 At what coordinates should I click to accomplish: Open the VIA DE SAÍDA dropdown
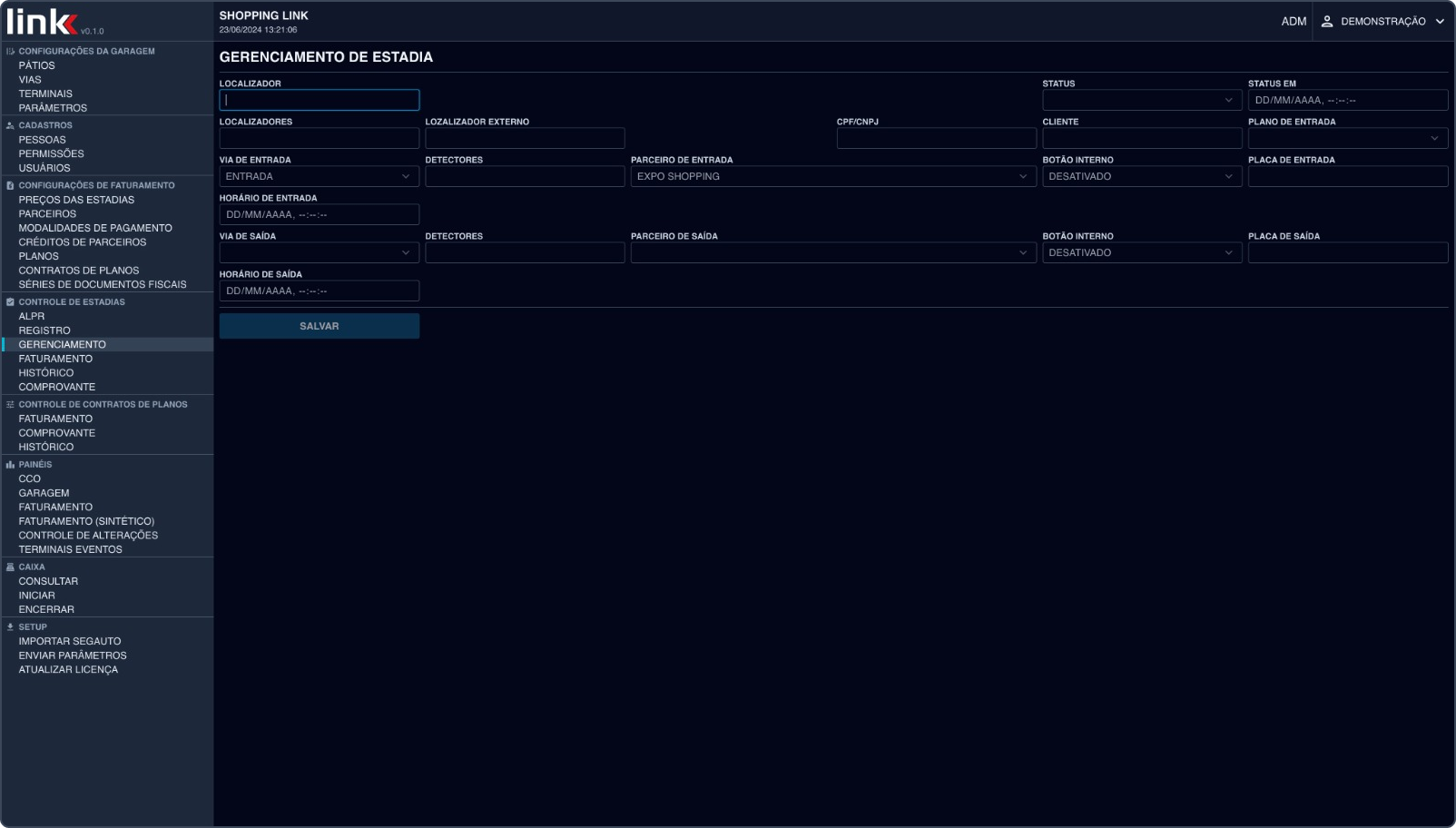320,252
